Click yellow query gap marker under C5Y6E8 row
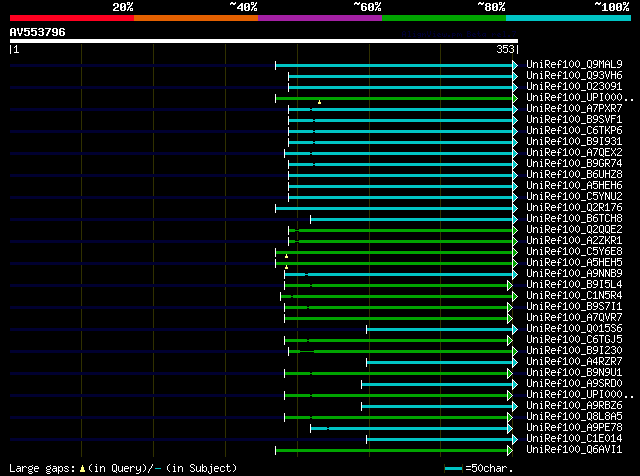This screenshot has width=640, height=476. click(x=287, y=256)
